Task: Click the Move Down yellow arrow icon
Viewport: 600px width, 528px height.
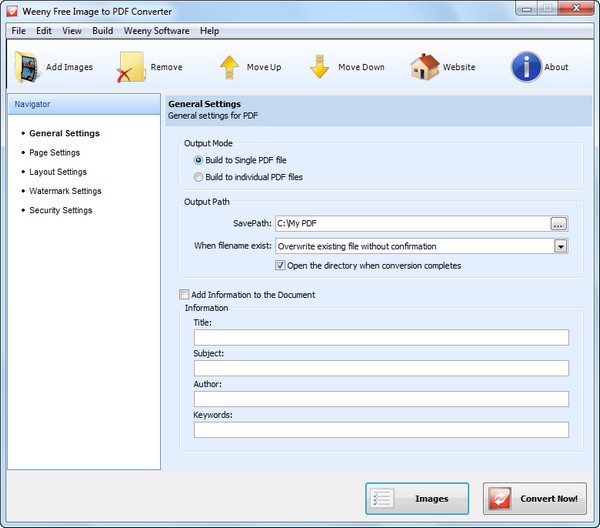Action: [320, 67]
